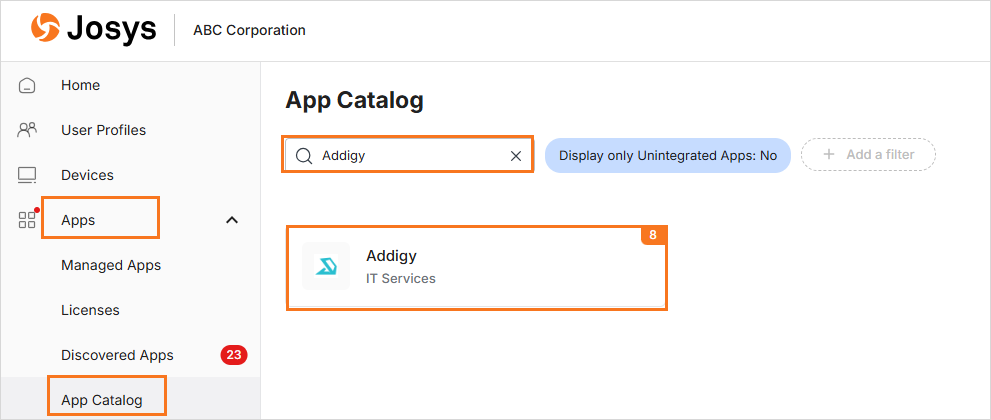
Task: Open Managed Apps submenu item
Action: pos(111,265)
